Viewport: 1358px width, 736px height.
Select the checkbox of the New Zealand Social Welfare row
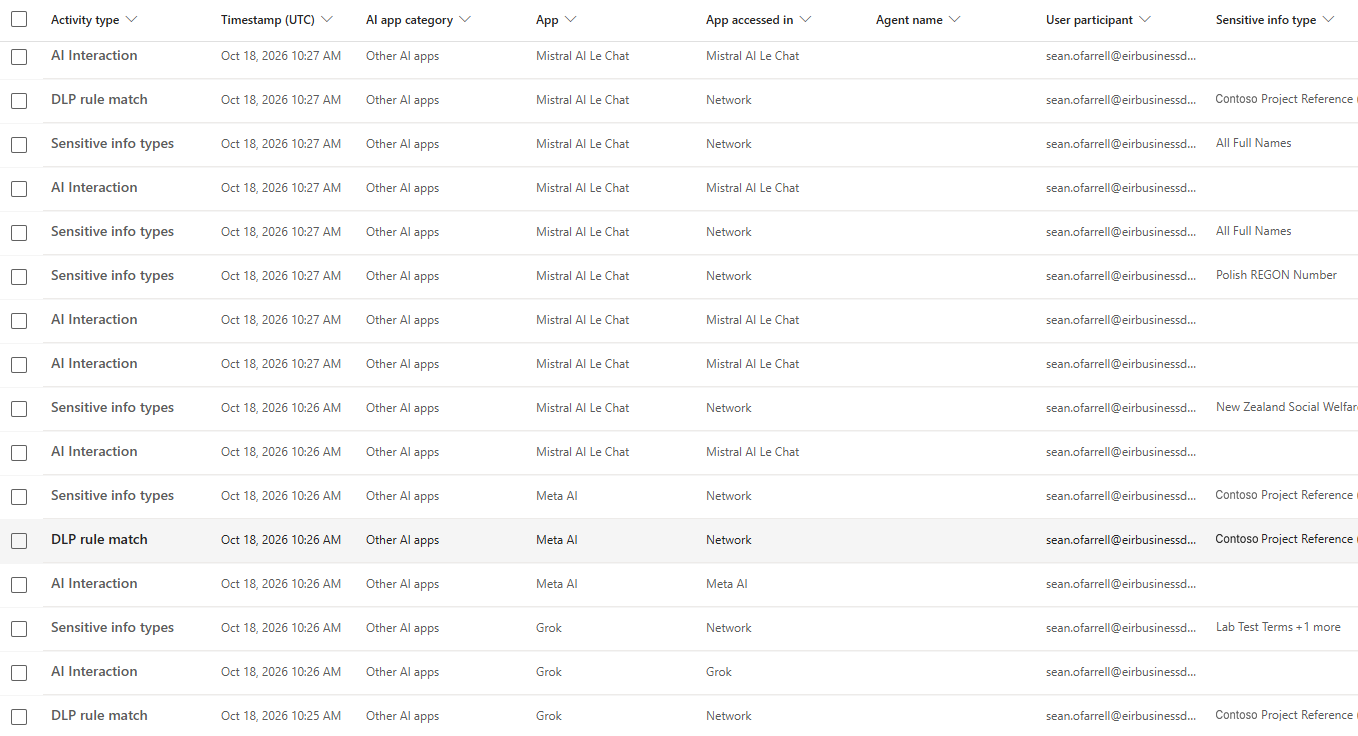coord(19,409)
